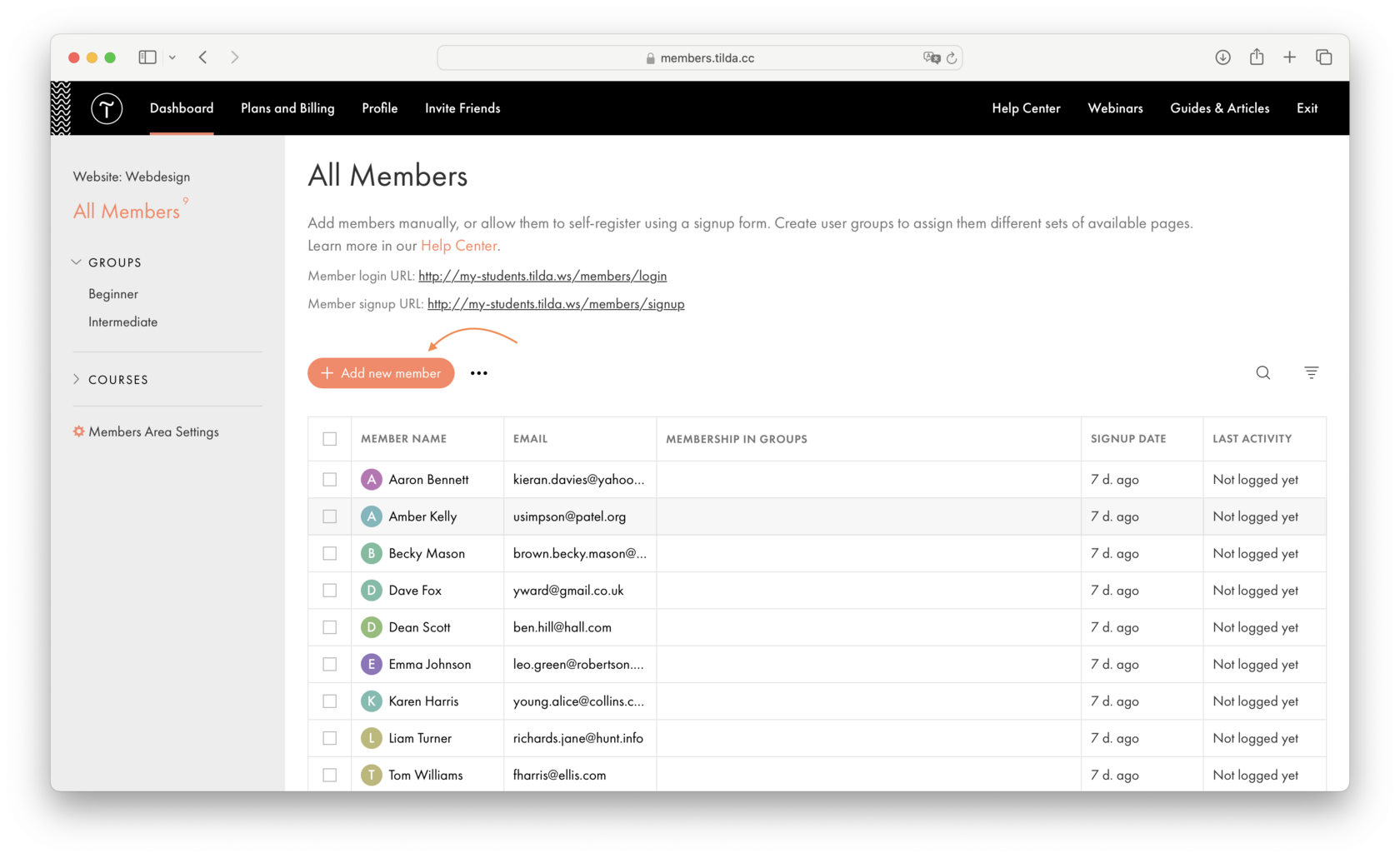1400x858 pixels.
Task: Switch to the Profile section
Action: (x=379, y=108)
